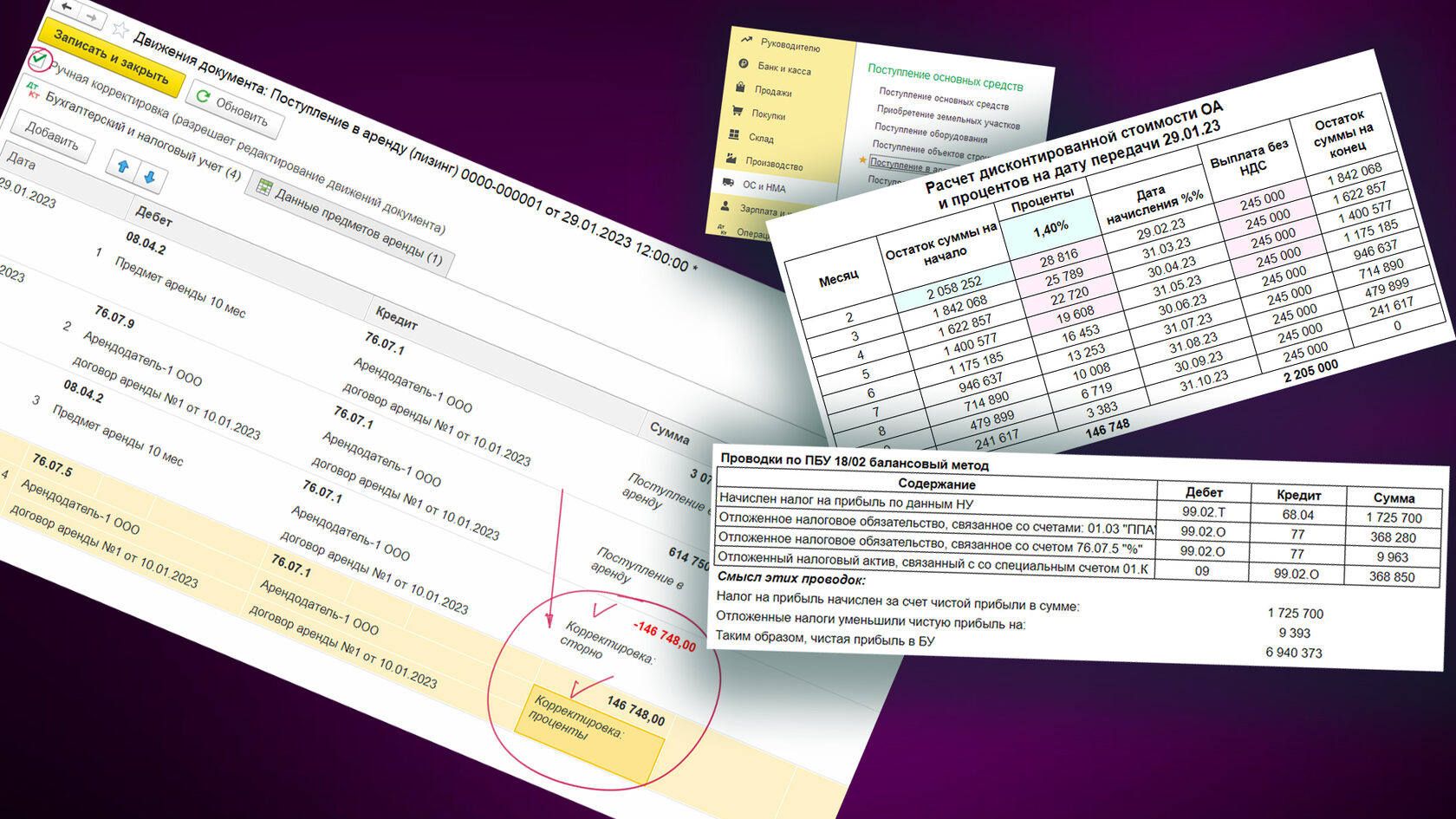Click the Банк и касса ruble icon

744,62
